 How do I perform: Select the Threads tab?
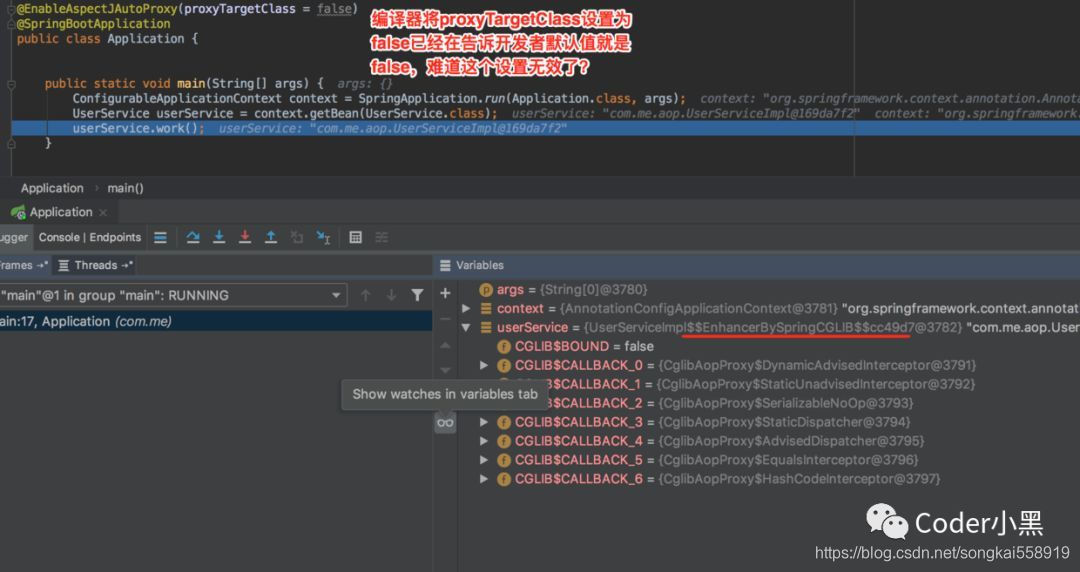94,265
